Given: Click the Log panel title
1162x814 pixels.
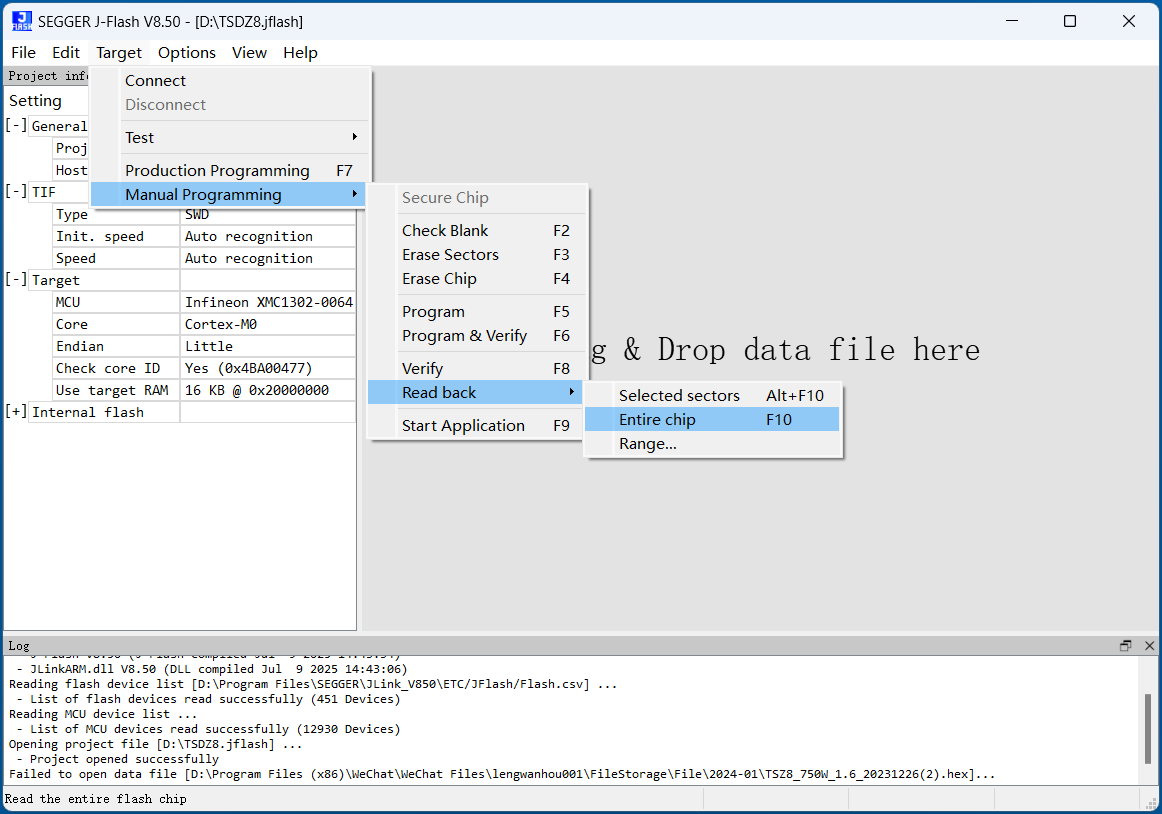Looking at the screenshot, I should [x=19, y=646].
